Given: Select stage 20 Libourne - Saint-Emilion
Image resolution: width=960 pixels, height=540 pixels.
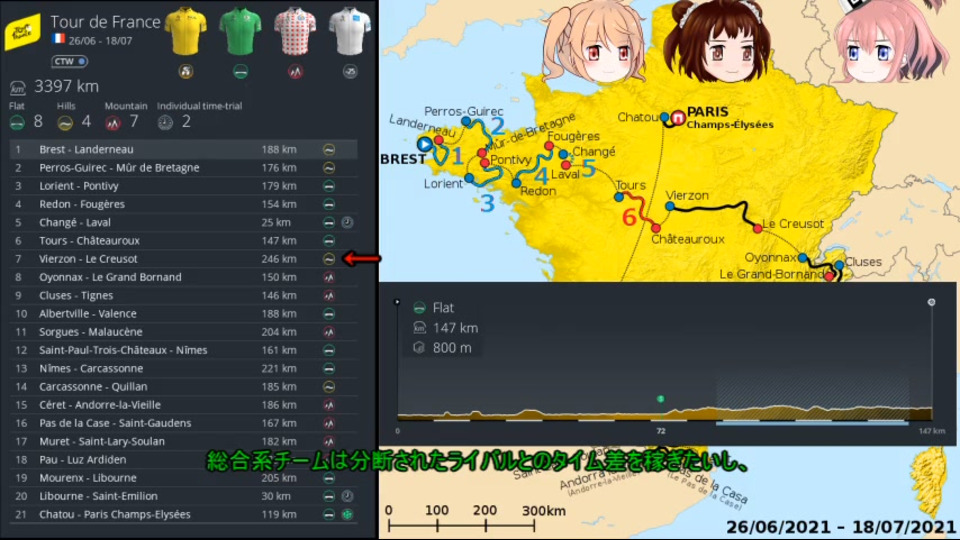Looking at the screenshot, I should 184,496.
